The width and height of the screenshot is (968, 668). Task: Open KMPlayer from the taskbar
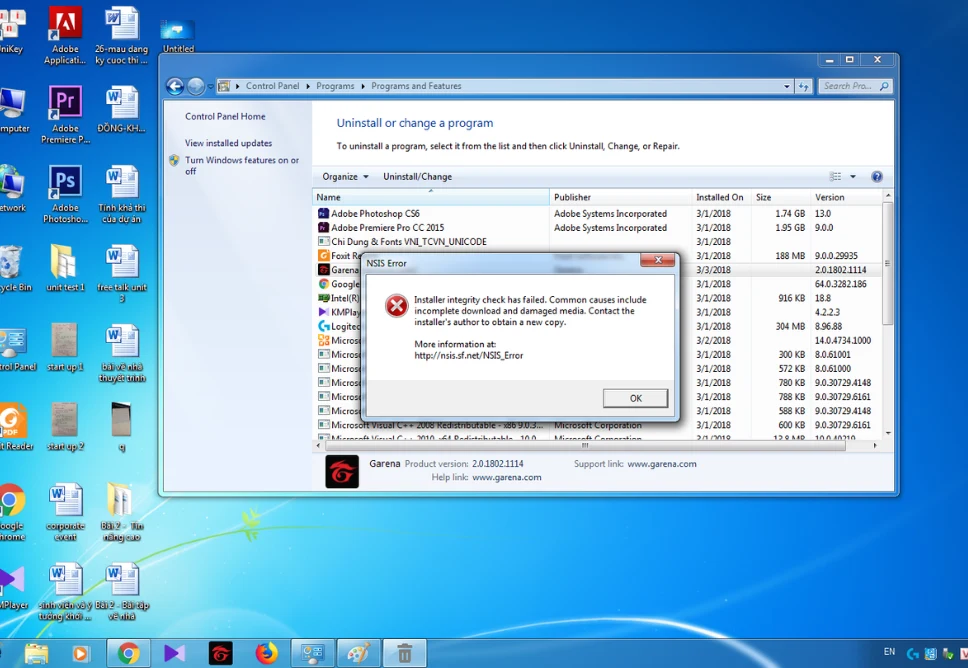pos(174,653)
